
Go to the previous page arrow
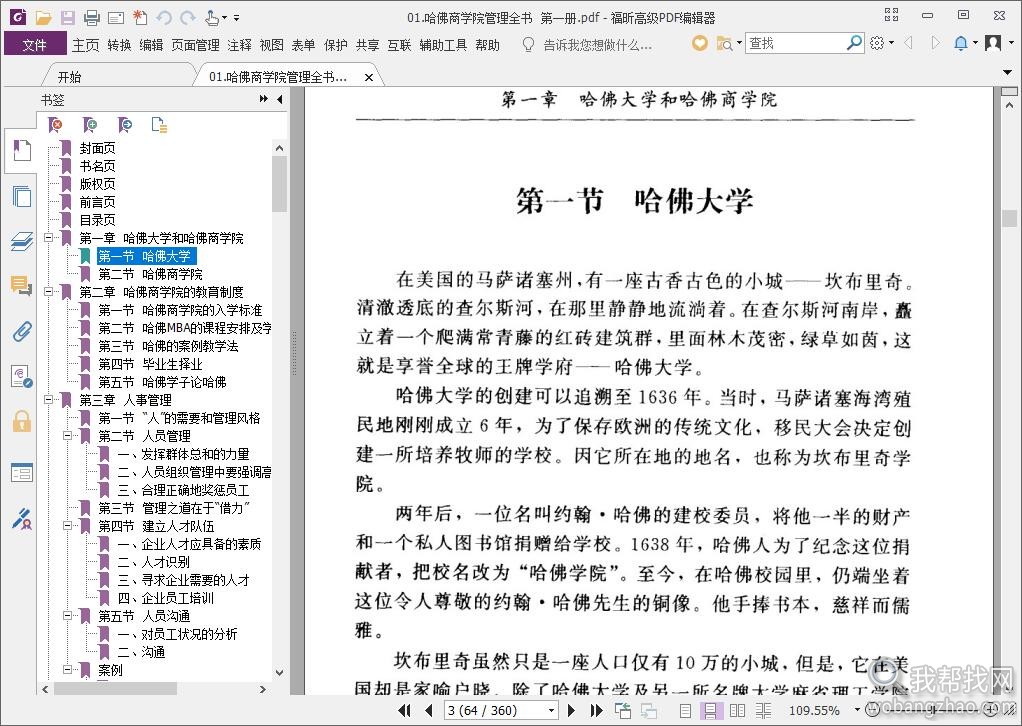coord(428,710)
